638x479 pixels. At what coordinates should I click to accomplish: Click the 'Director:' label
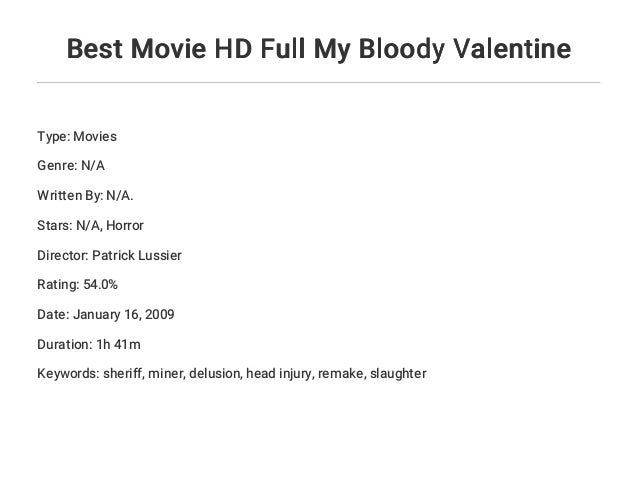[63, 256]
